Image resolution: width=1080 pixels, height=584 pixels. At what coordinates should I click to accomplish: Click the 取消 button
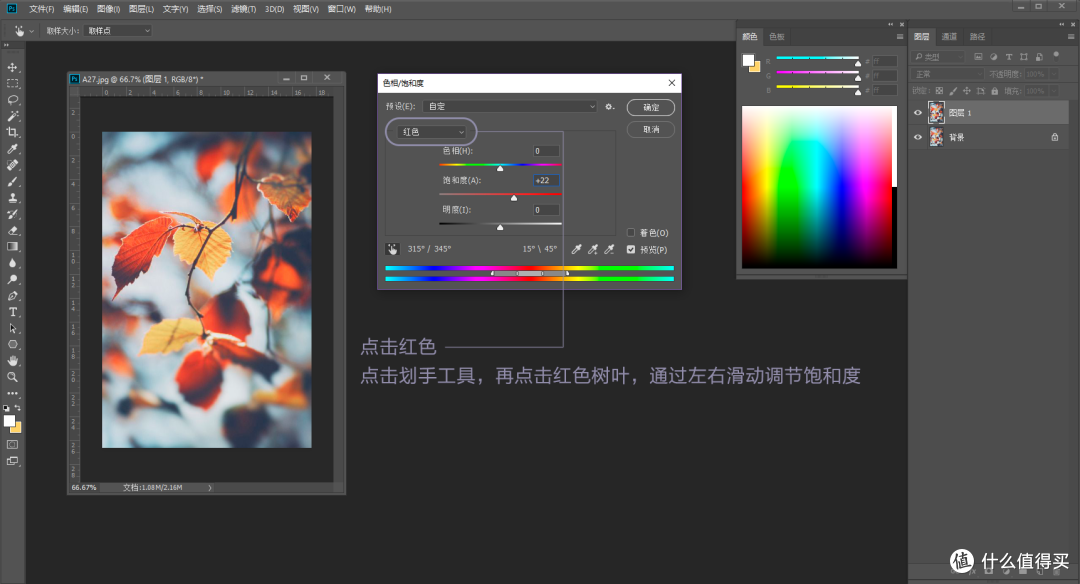coord(650,129)
